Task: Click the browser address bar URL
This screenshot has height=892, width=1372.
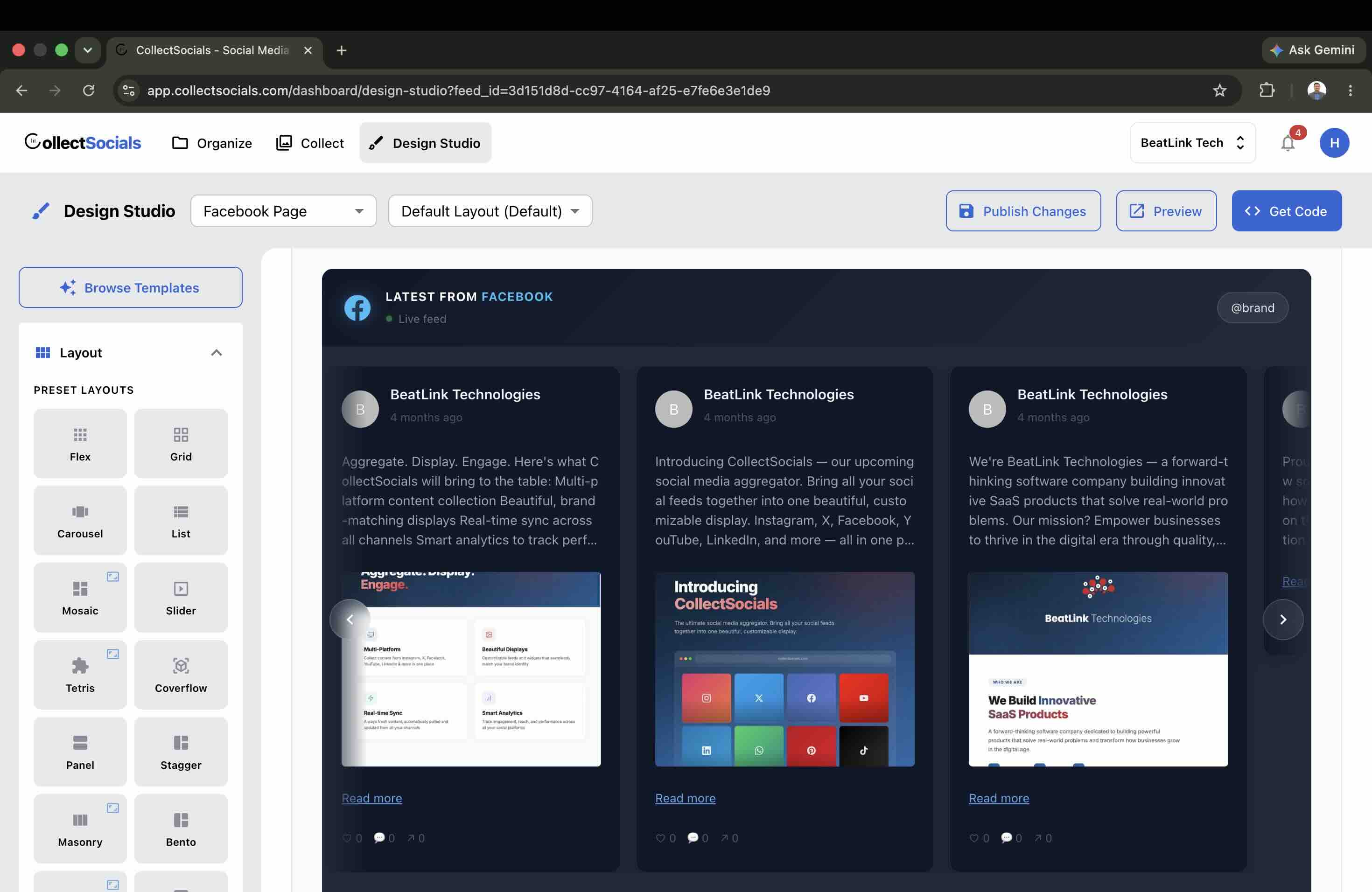Action: coord(458,91)
